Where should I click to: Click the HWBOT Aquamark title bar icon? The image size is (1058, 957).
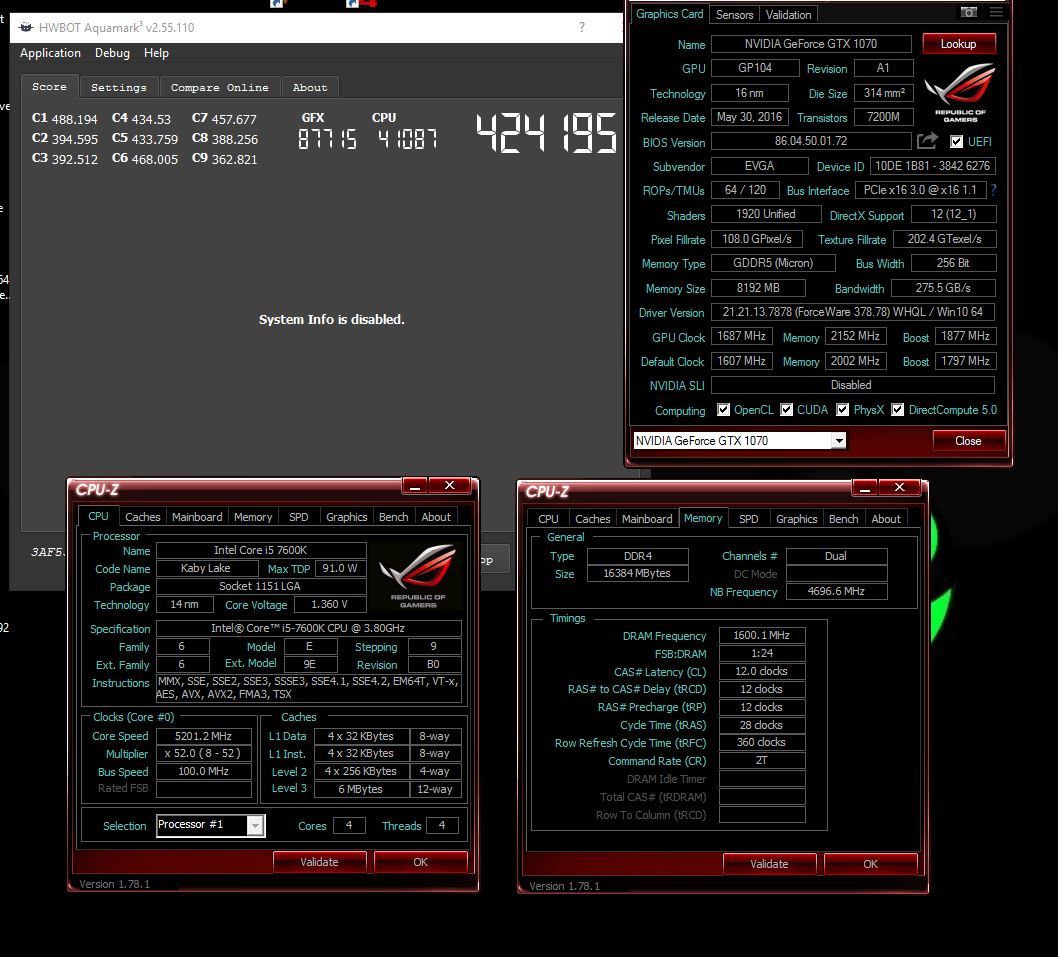pyautogui.click(x=26, y=27)
